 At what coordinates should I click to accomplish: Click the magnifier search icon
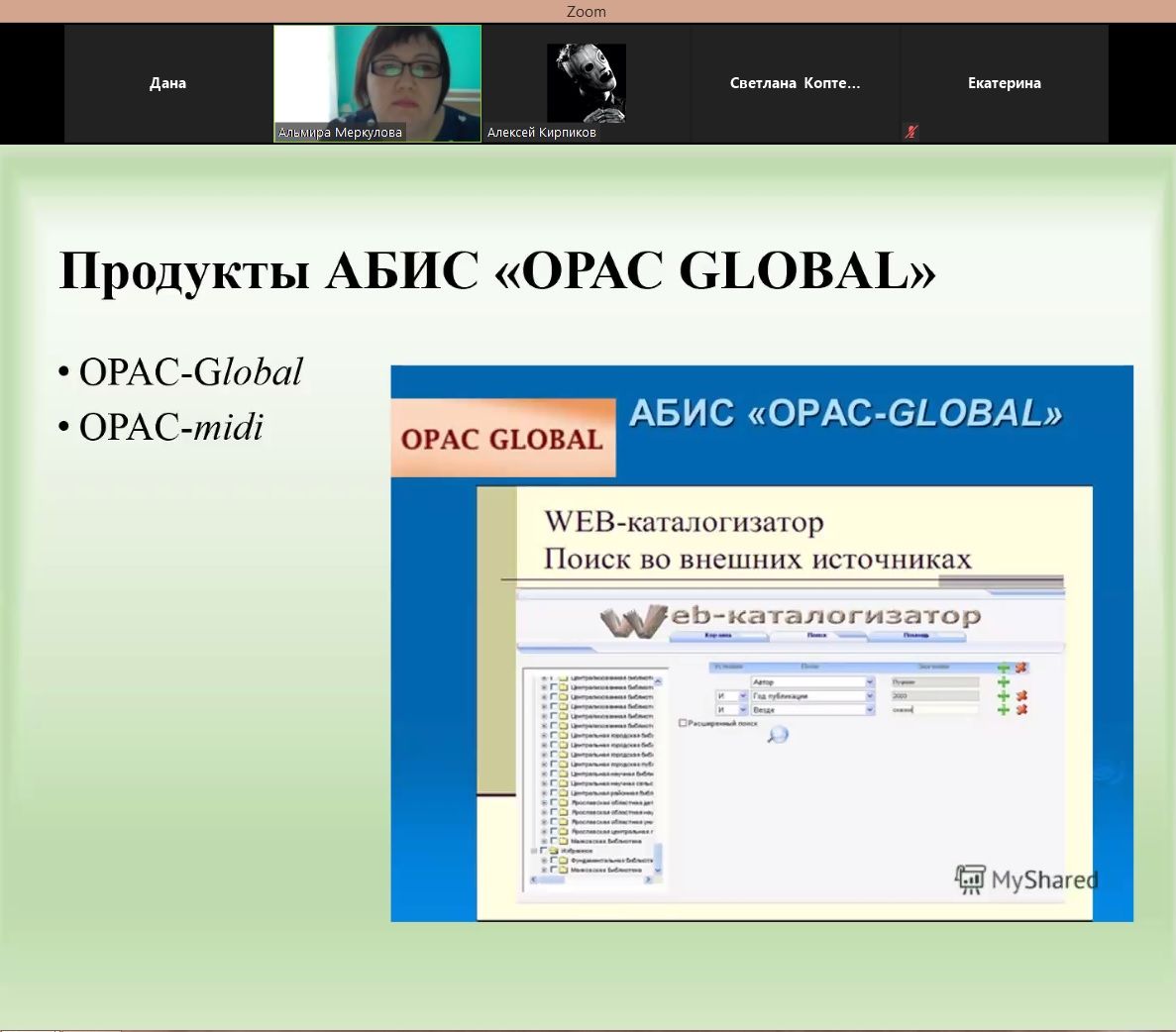coord(778,735)
